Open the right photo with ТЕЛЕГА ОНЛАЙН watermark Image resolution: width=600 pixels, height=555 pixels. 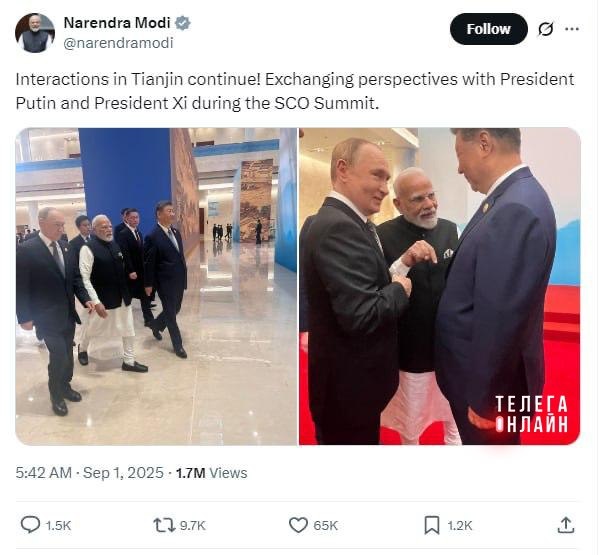(440, 286)
